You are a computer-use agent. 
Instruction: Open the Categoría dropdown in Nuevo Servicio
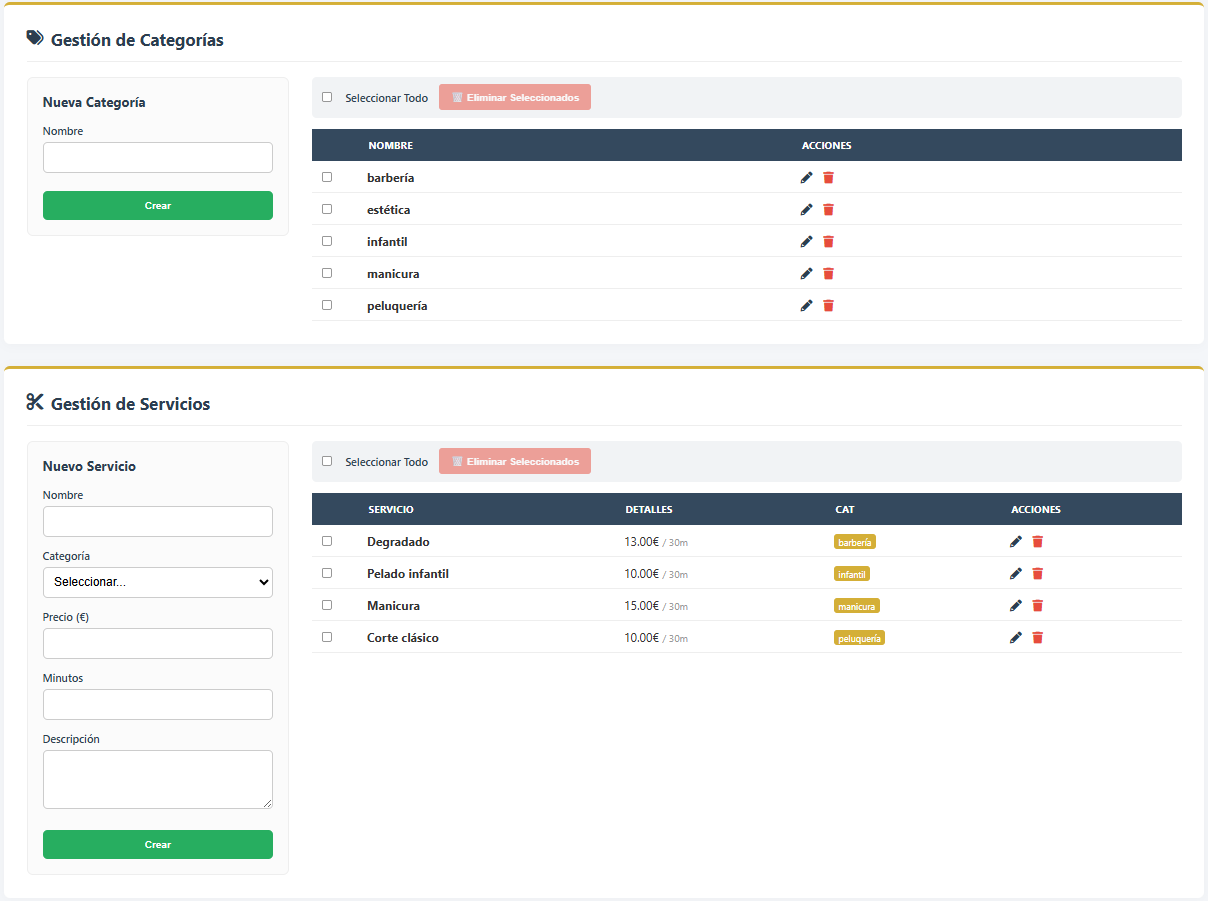click(x=158, y=582)
